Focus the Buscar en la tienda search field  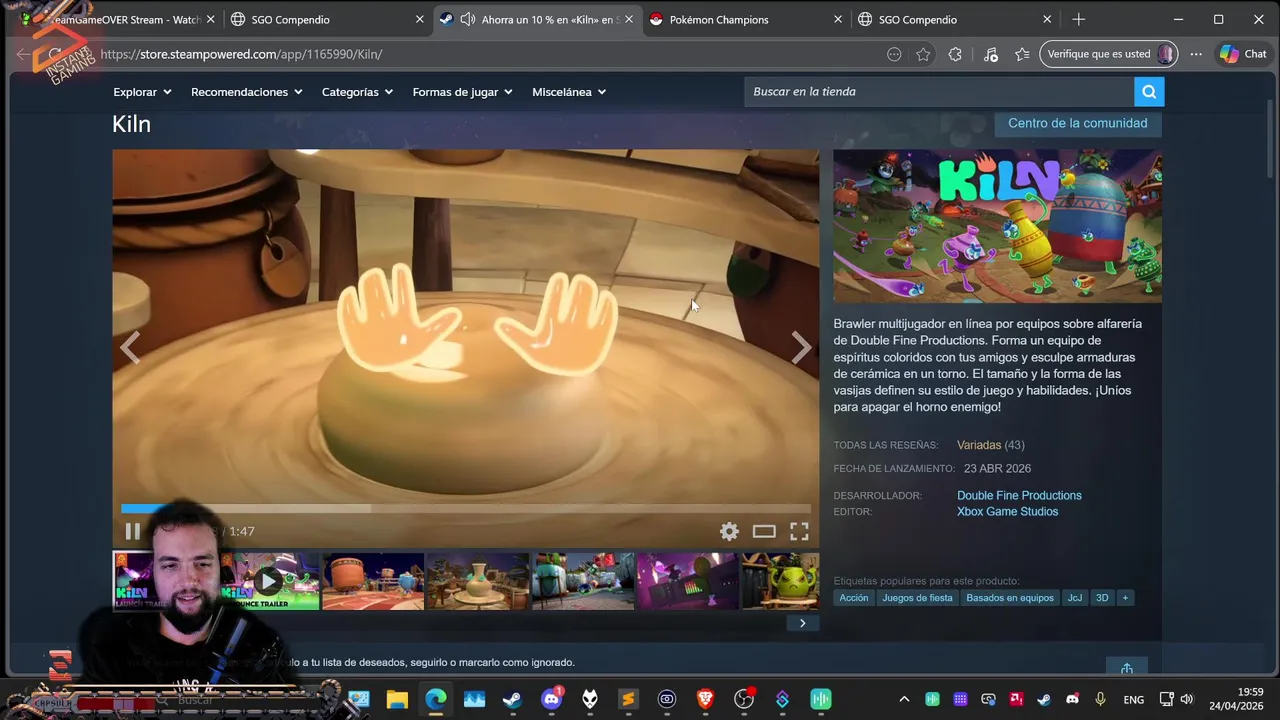click(x=939, y=92)
